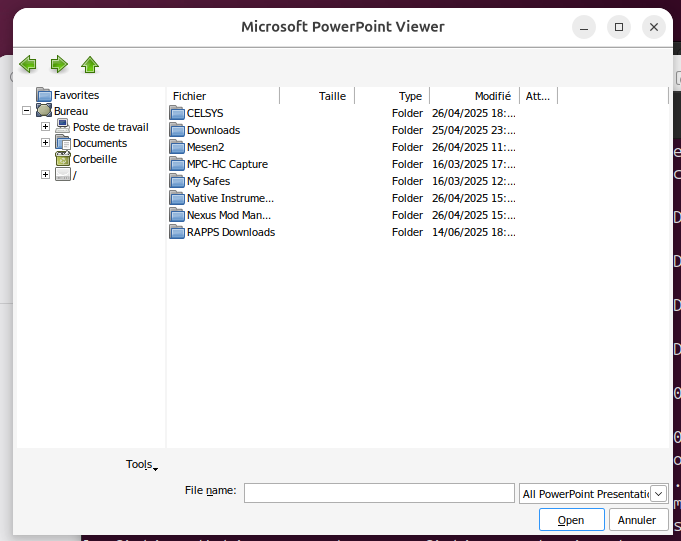
Task: Select the MPC-HC Capture file name
Action: click(x=227, y=164)
